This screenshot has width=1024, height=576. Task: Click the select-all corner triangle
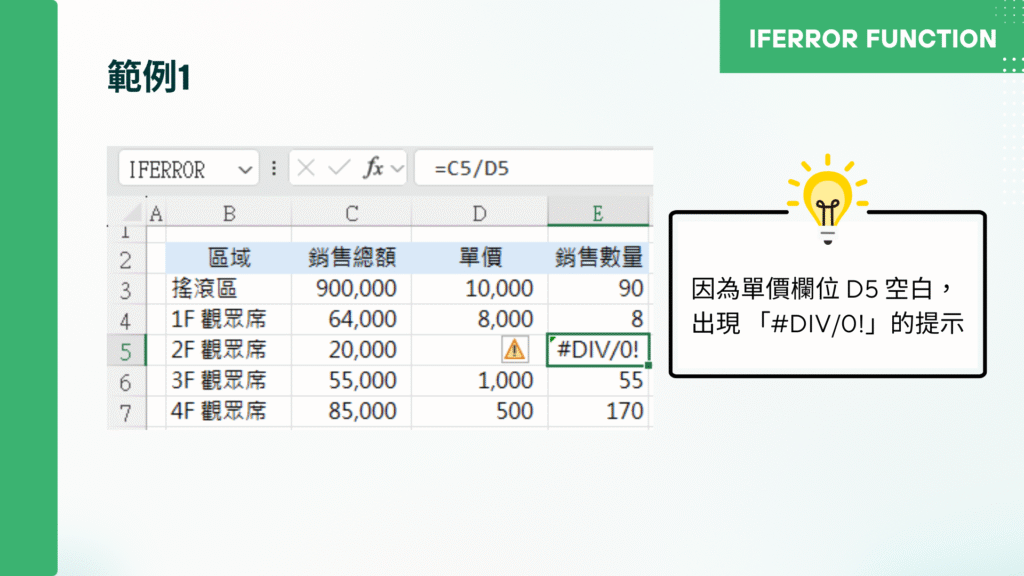131,212
